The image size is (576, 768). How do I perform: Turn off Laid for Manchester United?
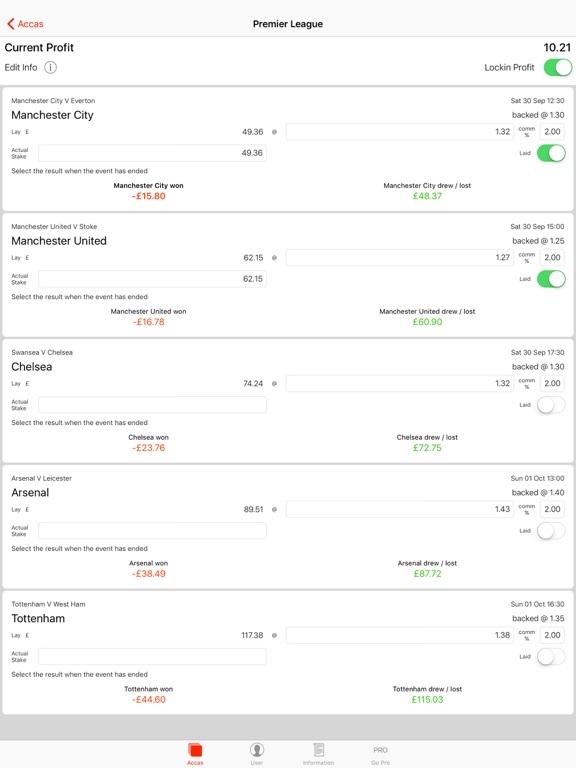551,279
